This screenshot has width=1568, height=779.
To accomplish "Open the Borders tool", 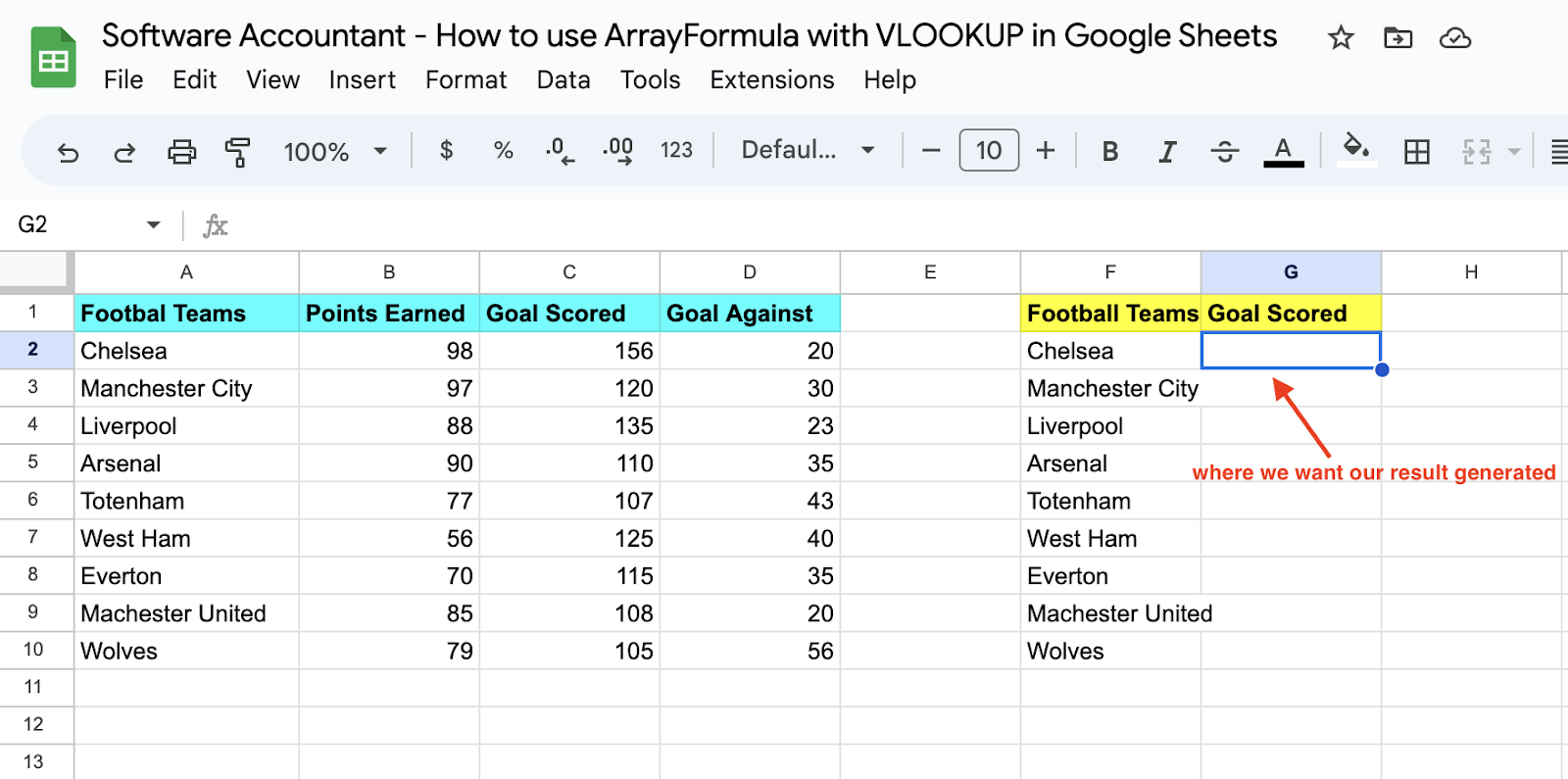I will [x=1416, y=151].
